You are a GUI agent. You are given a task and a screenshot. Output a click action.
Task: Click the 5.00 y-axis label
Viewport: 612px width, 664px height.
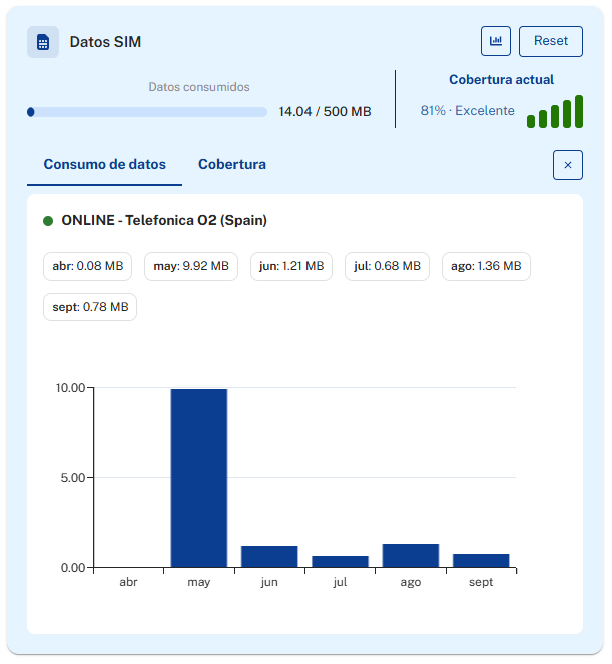coord(73,478)
